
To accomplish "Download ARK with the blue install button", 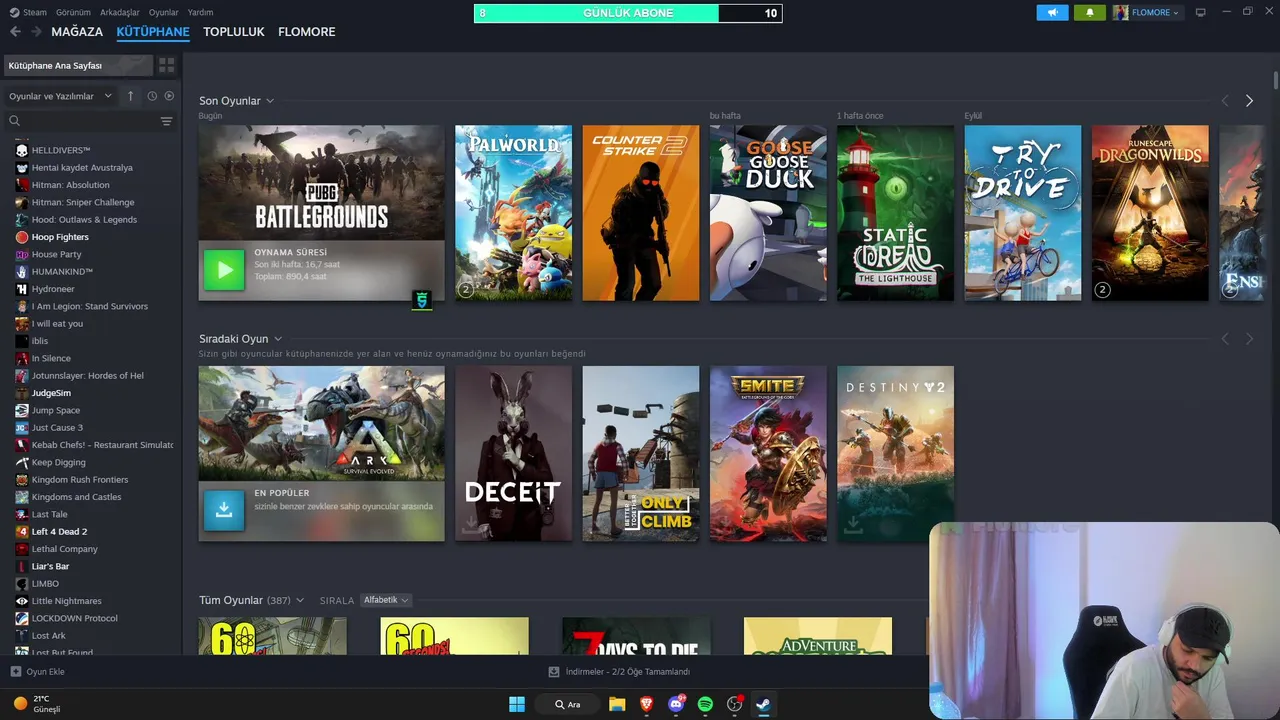I will [224, 510].
